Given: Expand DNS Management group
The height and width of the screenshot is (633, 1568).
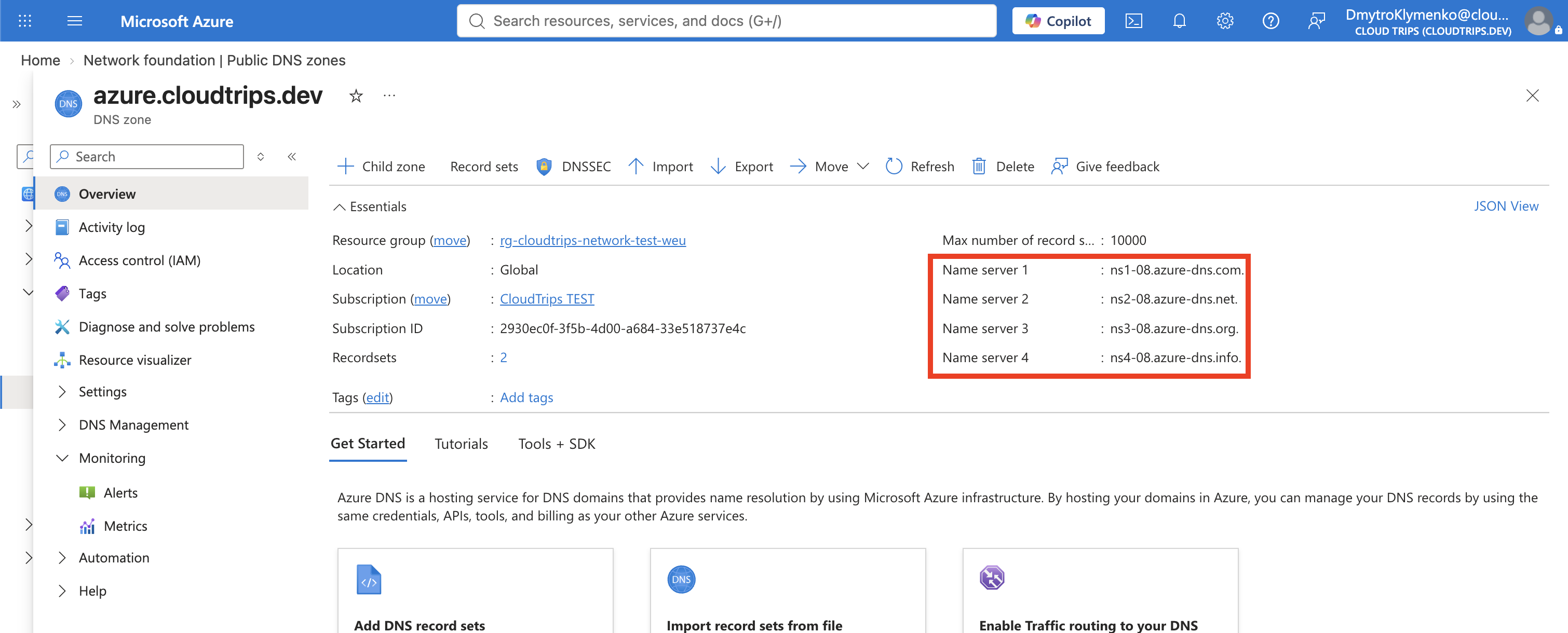Looking at the screenshot, I should point(133,425).
